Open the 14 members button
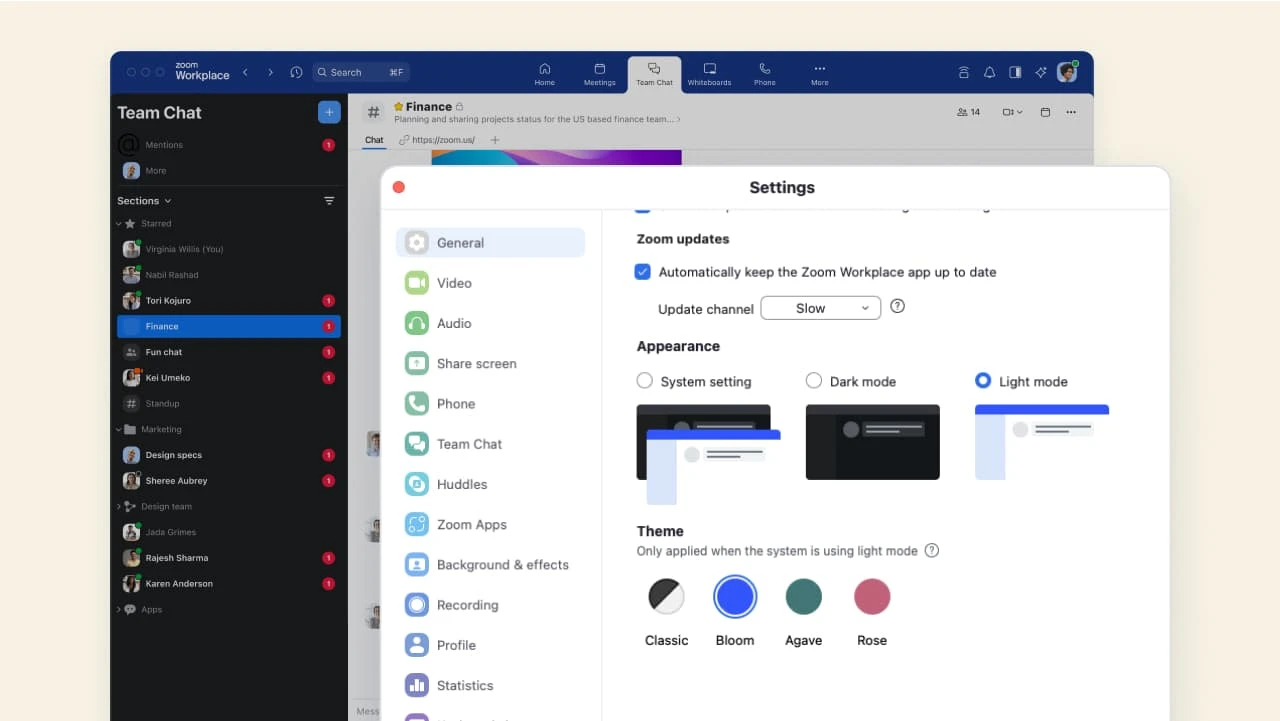1280x721 pixels. coord(968,112)
